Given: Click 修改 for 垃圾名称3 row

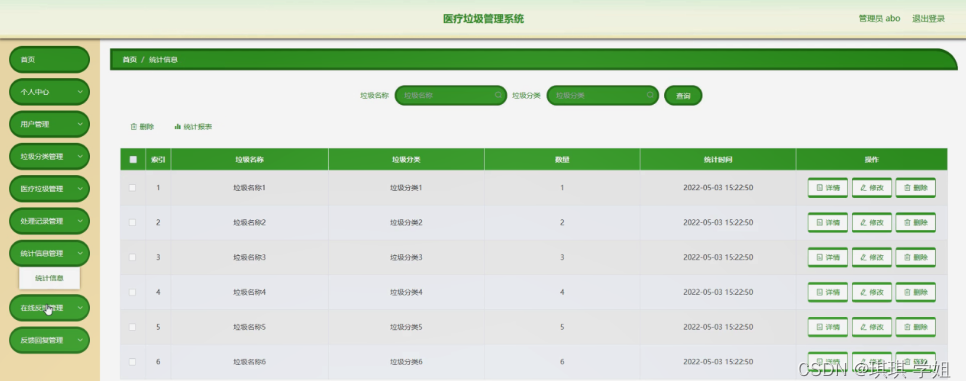Looking at the screenshot, I should pos(872,257).
